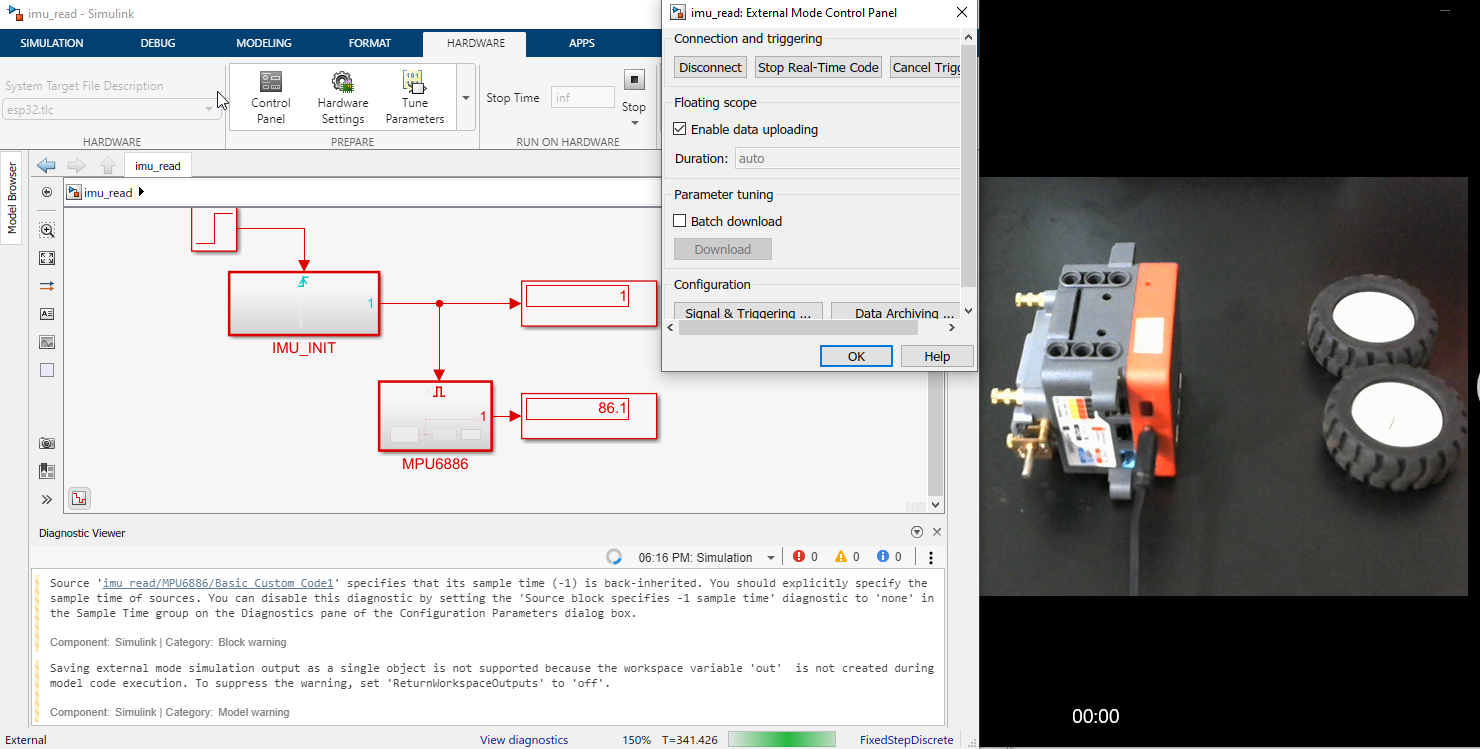Open the Diagnostic Viewer panel actions dropdown
This screenshot has width=1480, height=749.
click(x=917, y=532)
